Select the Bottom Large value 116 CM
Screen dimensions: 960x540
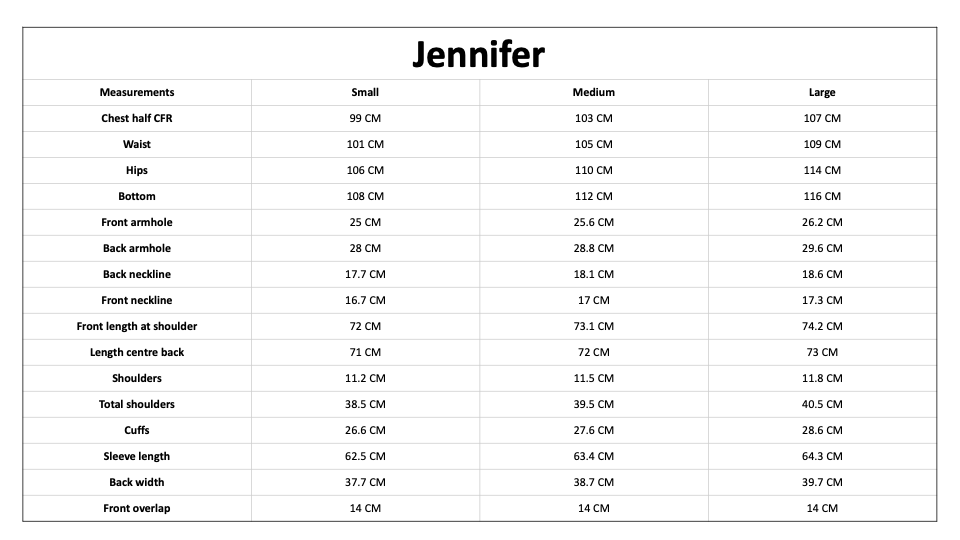pos(822,197)
